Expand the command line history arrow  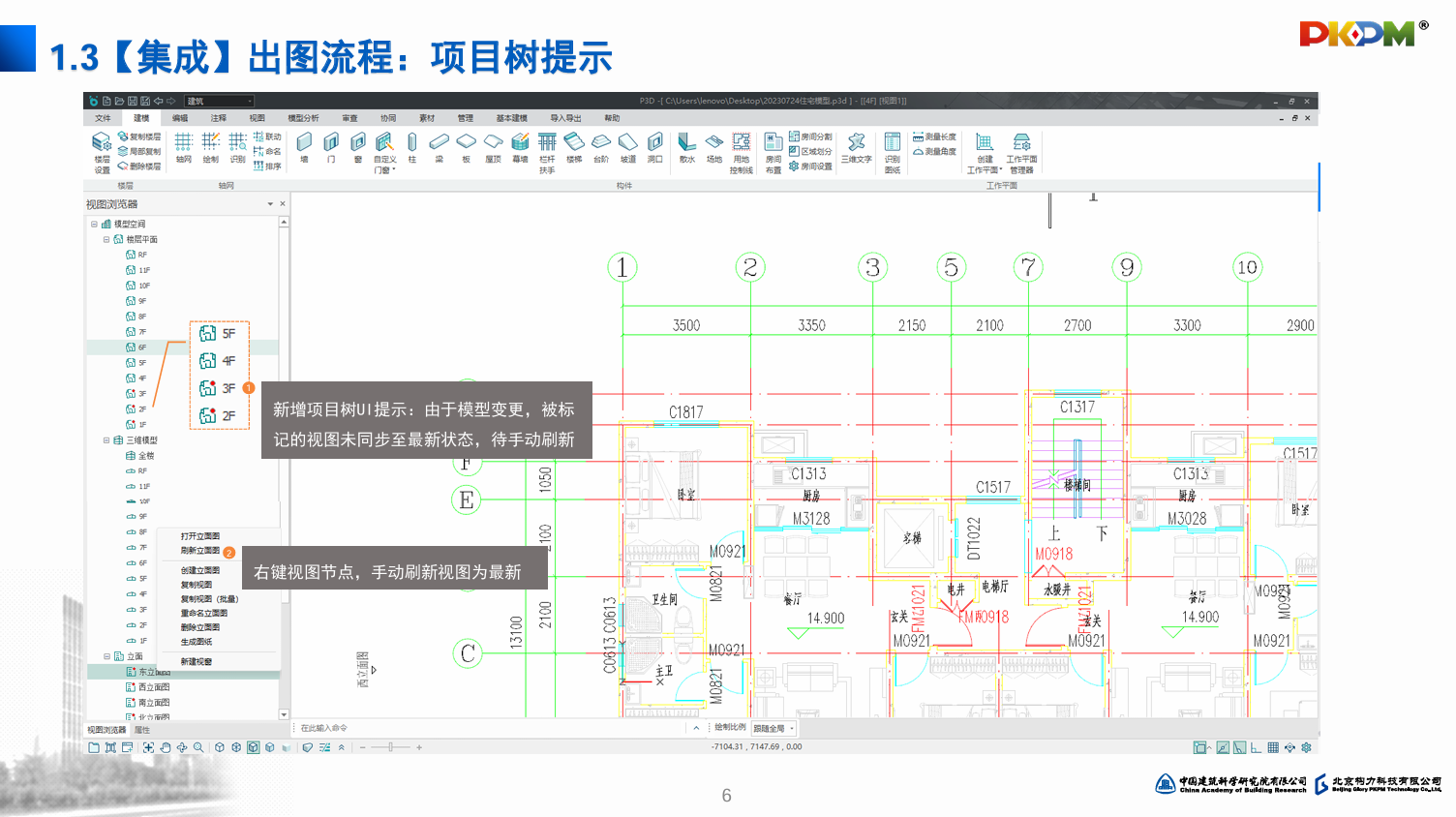click(x=696, y=728)
